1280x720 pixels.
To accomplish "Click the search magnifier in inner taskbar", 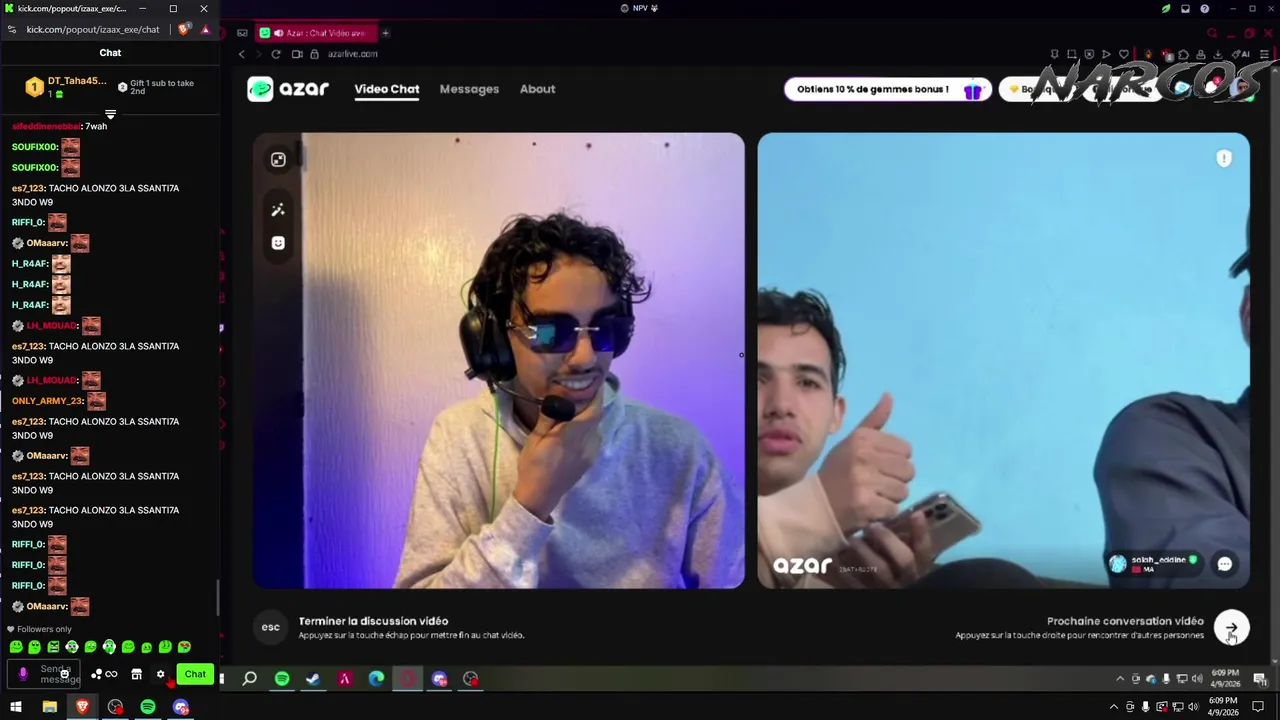I will tap(250, 679).
